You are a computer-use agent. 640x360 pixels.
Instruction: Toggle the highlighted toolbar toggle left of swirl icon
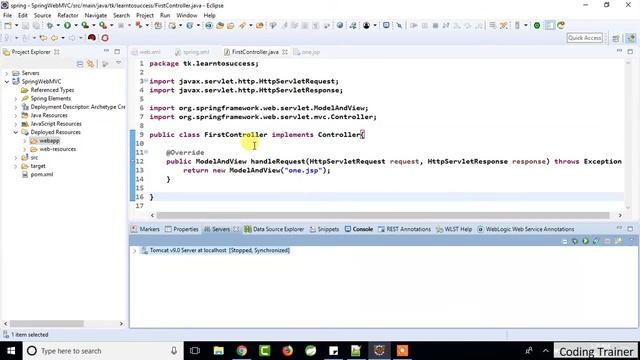[x=550, y=25]
